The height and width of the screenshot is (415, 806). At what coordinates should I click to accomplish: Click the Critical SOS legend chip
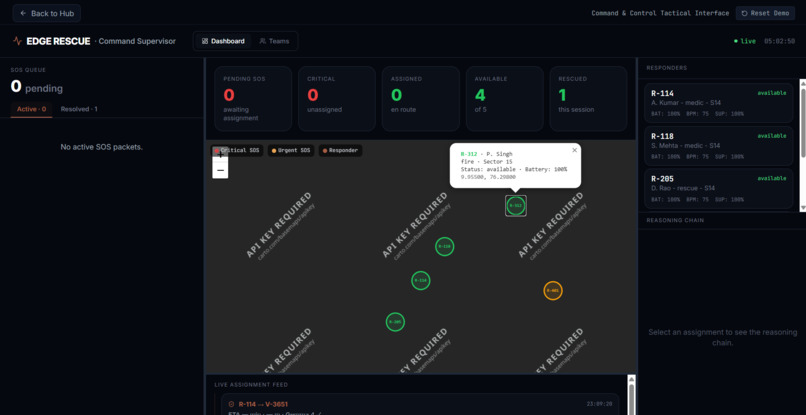pos(237,151)
